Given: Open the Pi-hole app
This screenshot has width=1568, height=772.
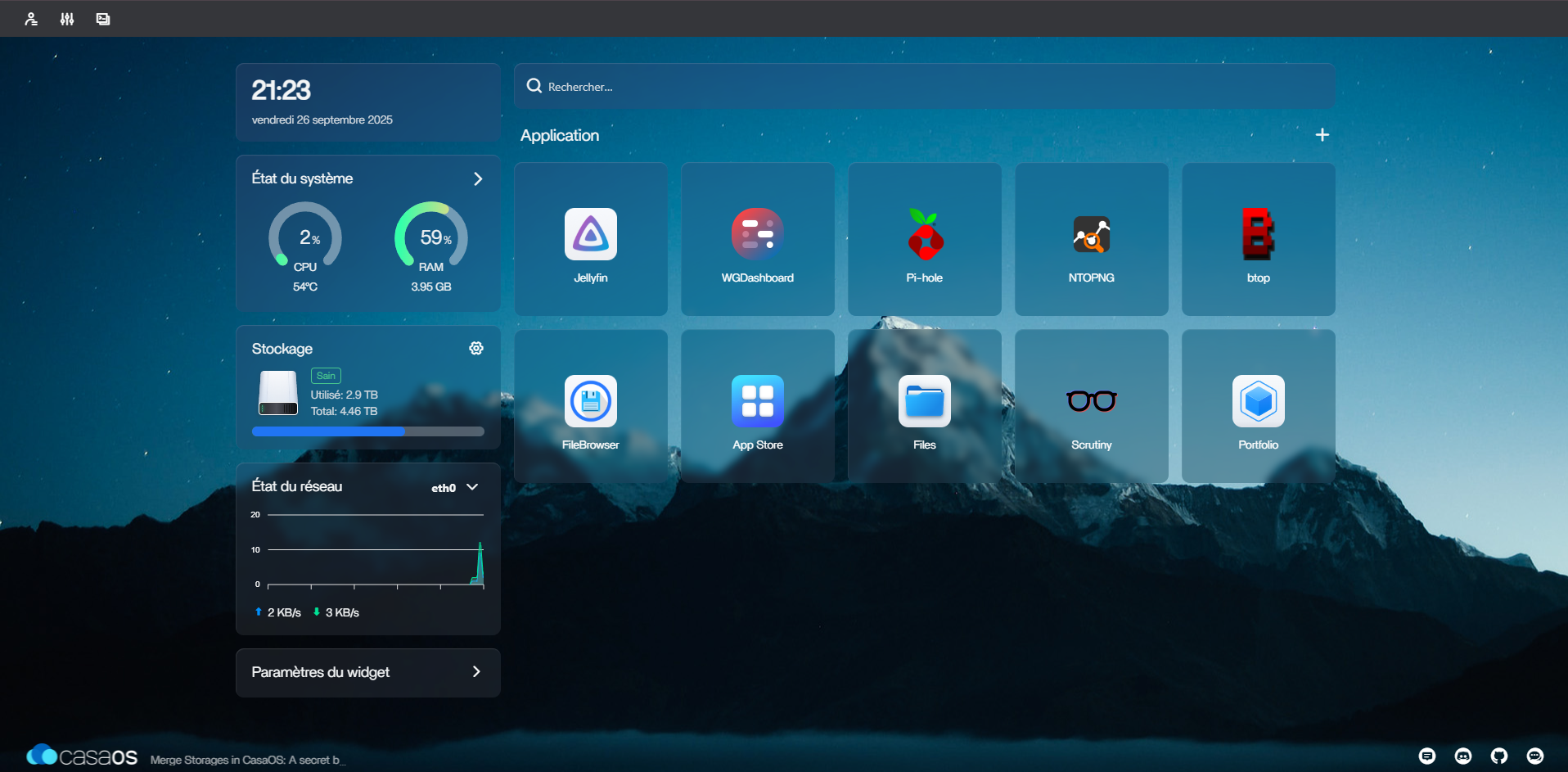Looking at the screenshot, I should [x=924, y=235].
